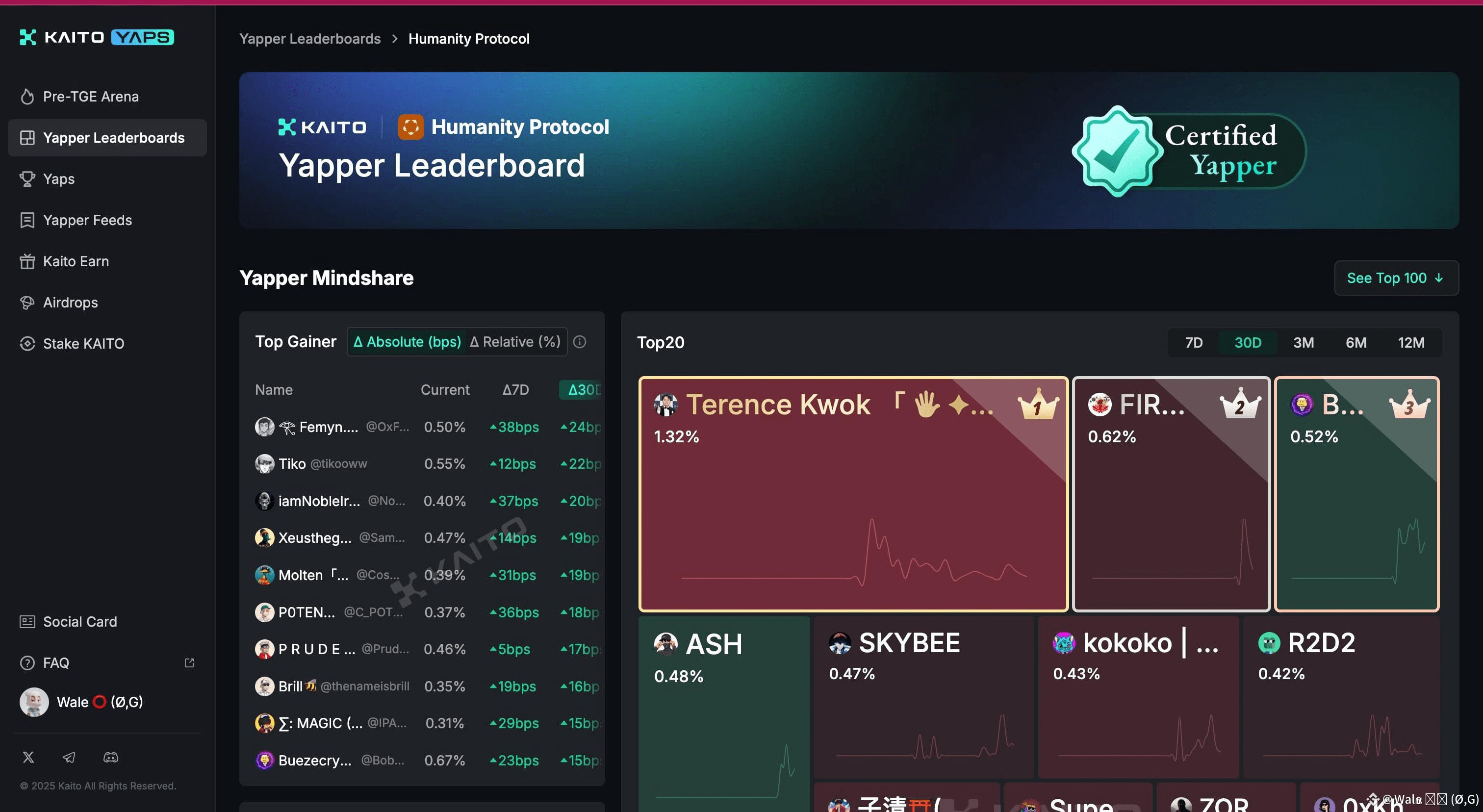Open the Telegram social icon
Screen dimensions: 1483x812
pyautogui.click(x=69, y=758)
